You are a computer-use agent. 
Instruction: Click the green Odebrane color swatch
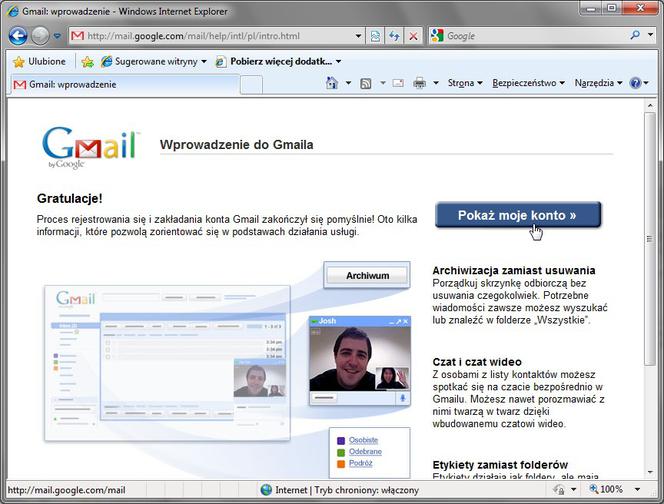pos(341,452)
